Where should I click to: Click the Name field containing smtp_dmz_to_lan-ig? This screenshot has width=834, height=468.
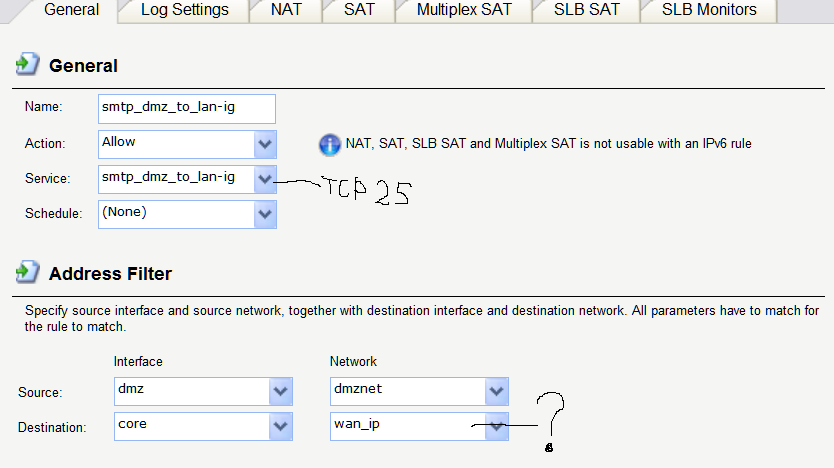coord(186,107)
